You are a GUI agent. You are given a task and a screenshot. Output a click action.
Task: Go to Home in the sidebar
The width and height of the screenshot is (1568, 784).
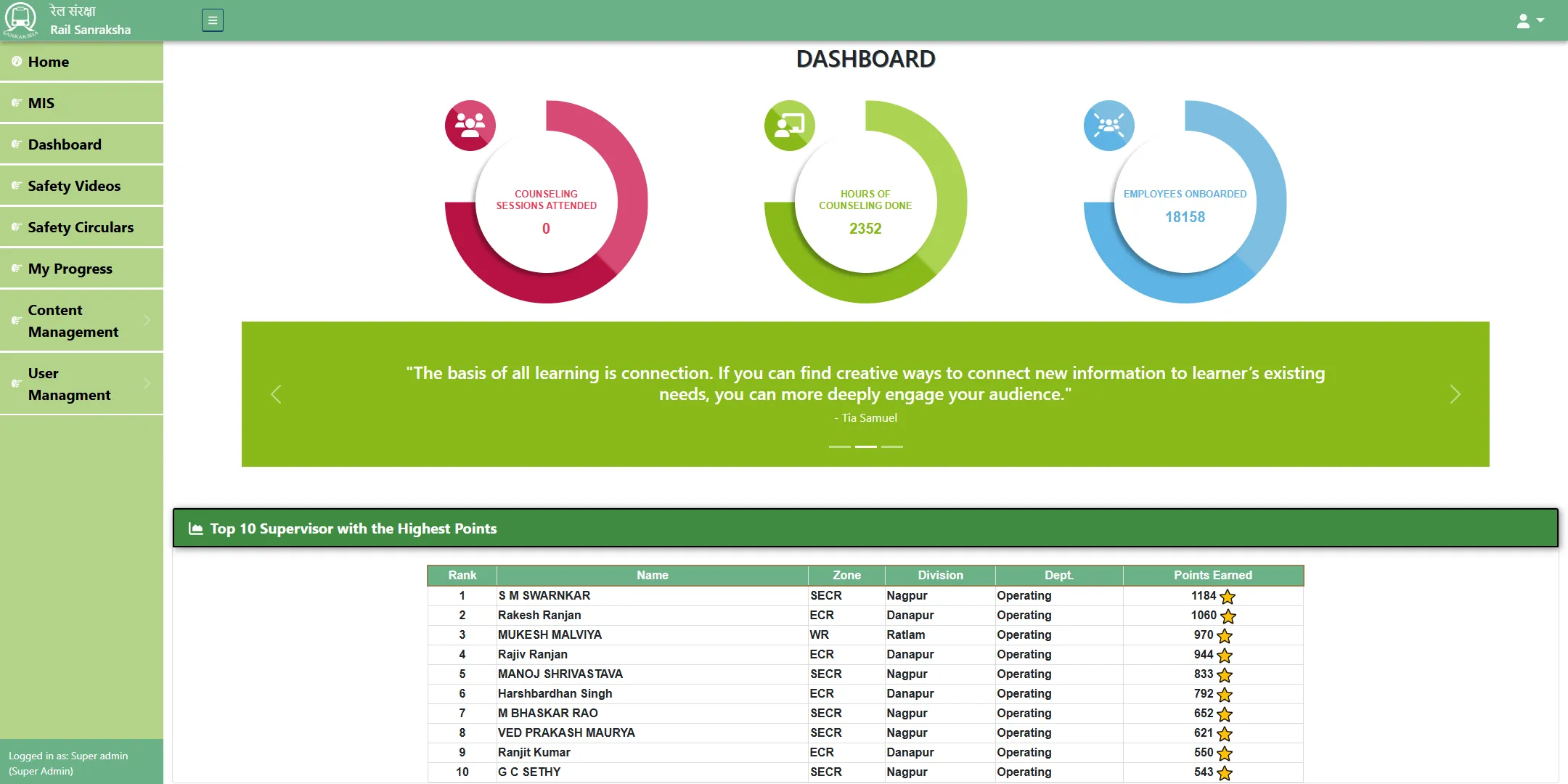(81, 62)
